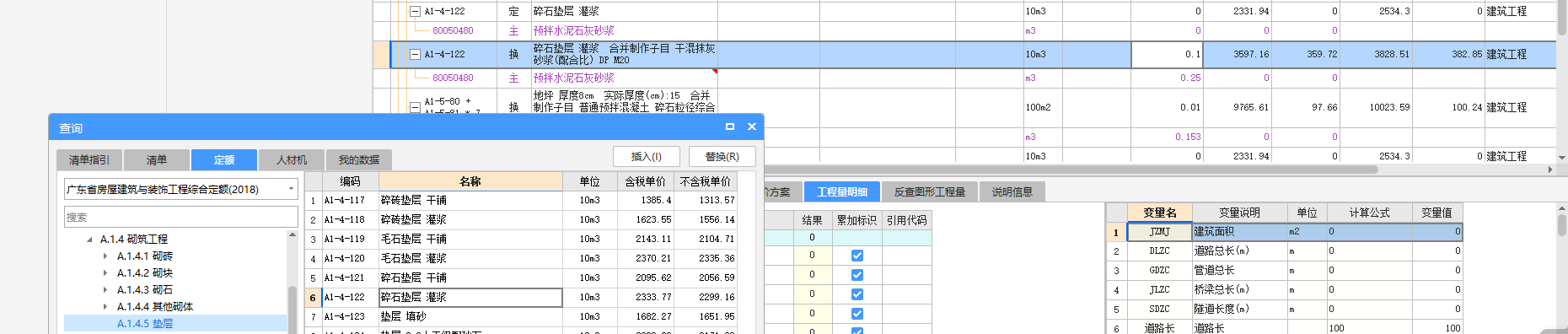Select the GDZC variable name cell
Viewport: 1568px width, 334px height.
point(1159,271)
